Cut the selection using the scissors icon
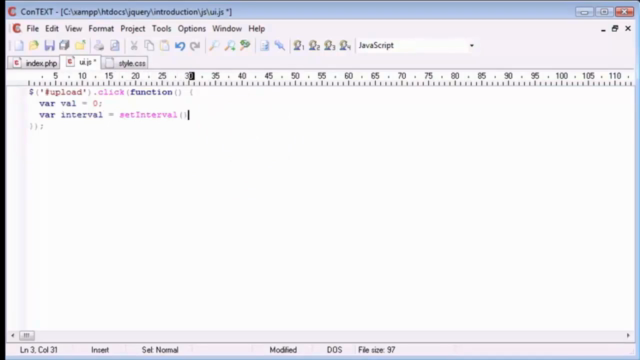The height and width of the screenshot is (360, 640). tap(134, 45)
